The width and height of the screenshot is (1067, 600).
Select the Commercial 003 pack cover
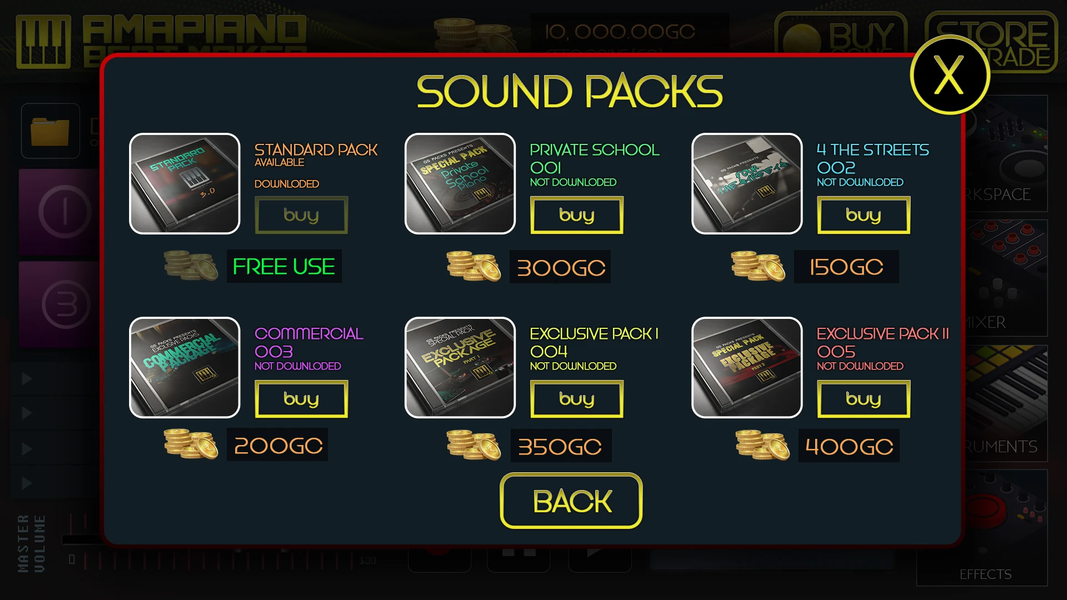pos(184,367)
